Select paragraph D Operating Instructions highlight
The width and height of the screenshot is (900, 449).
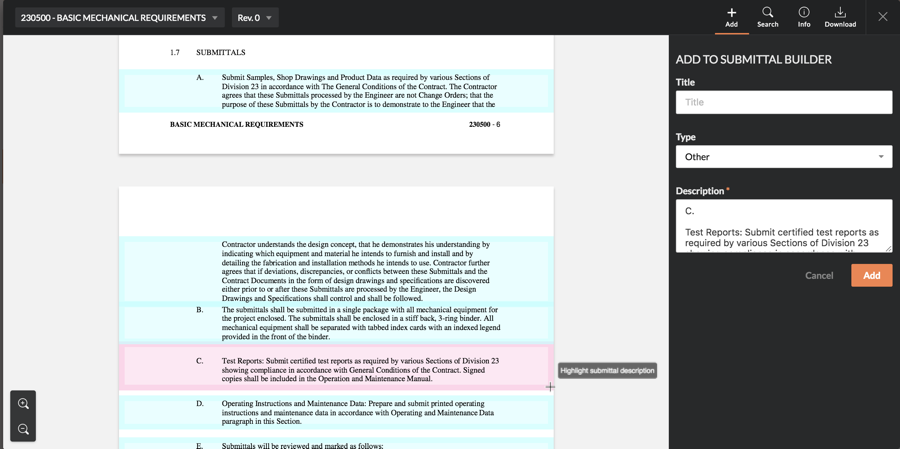[x=336, y=412]
